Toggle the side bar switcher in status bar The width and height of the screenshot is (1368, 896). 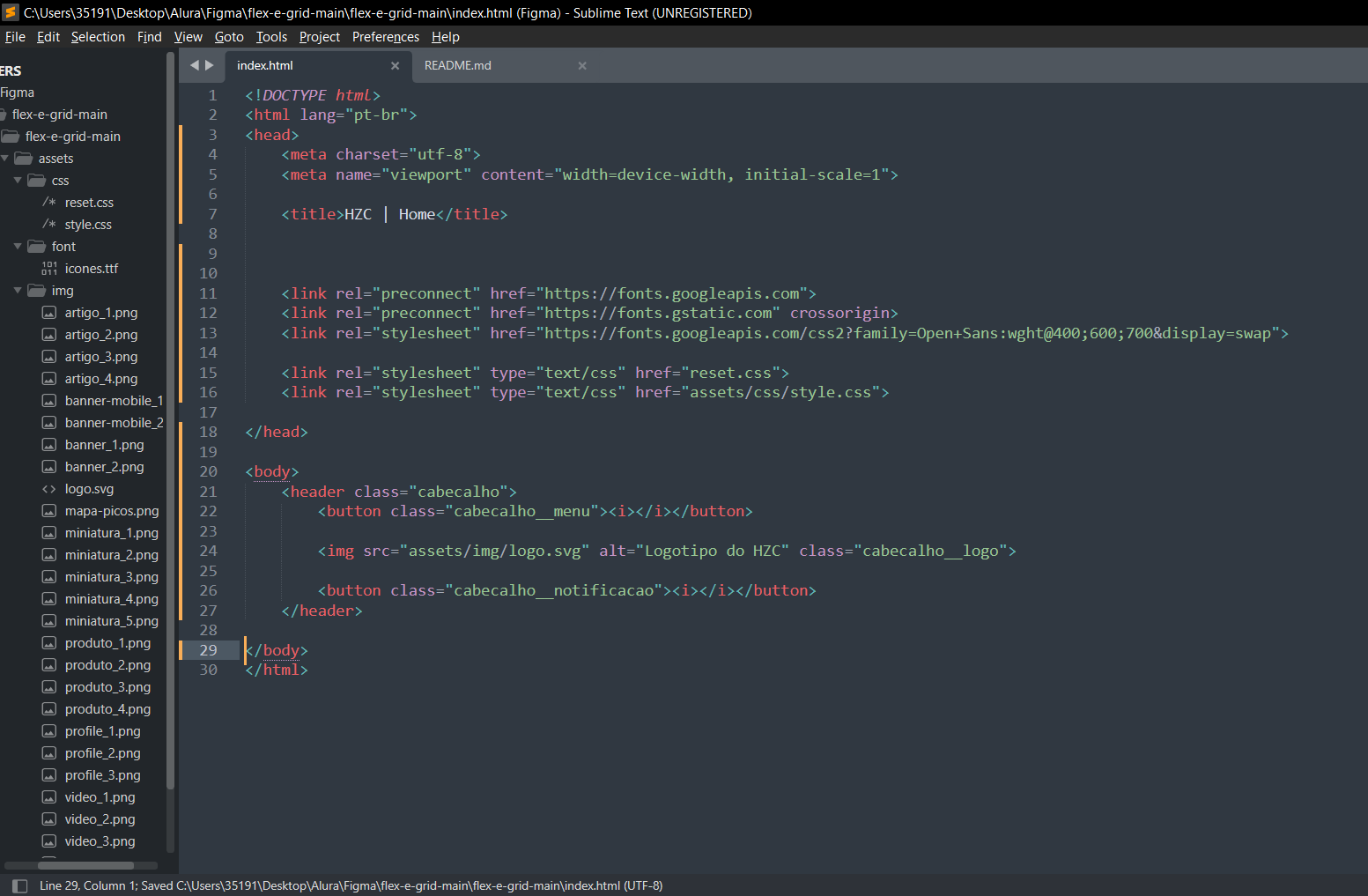(x=19, y=886)
